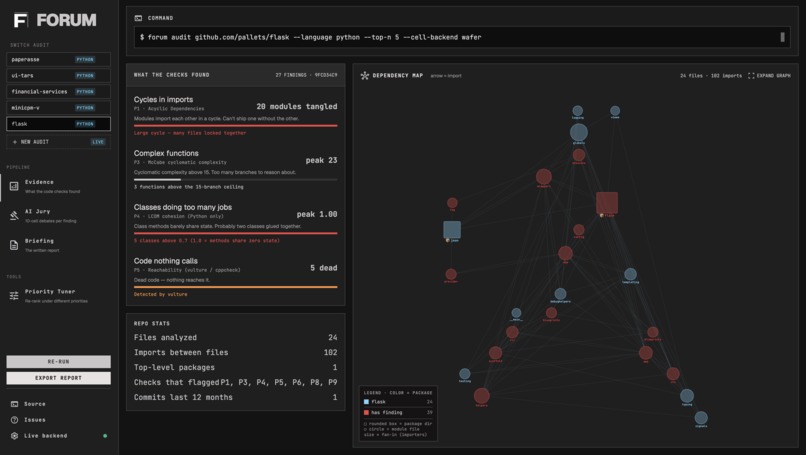Select the logging node in the graph

tap(578, 111)
